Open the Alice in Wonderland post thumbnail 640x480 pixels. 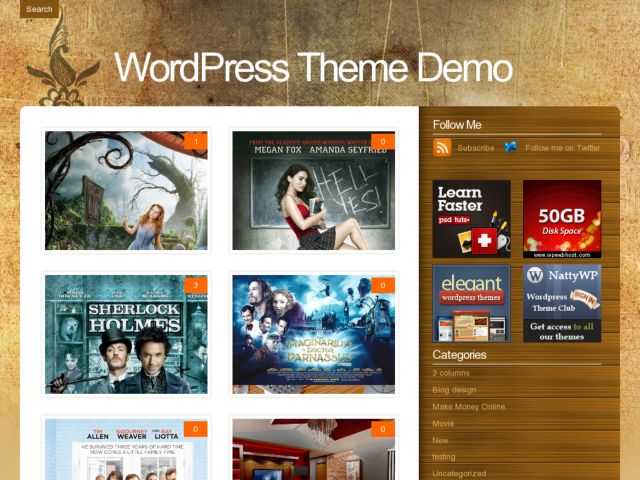coord(126,191)
